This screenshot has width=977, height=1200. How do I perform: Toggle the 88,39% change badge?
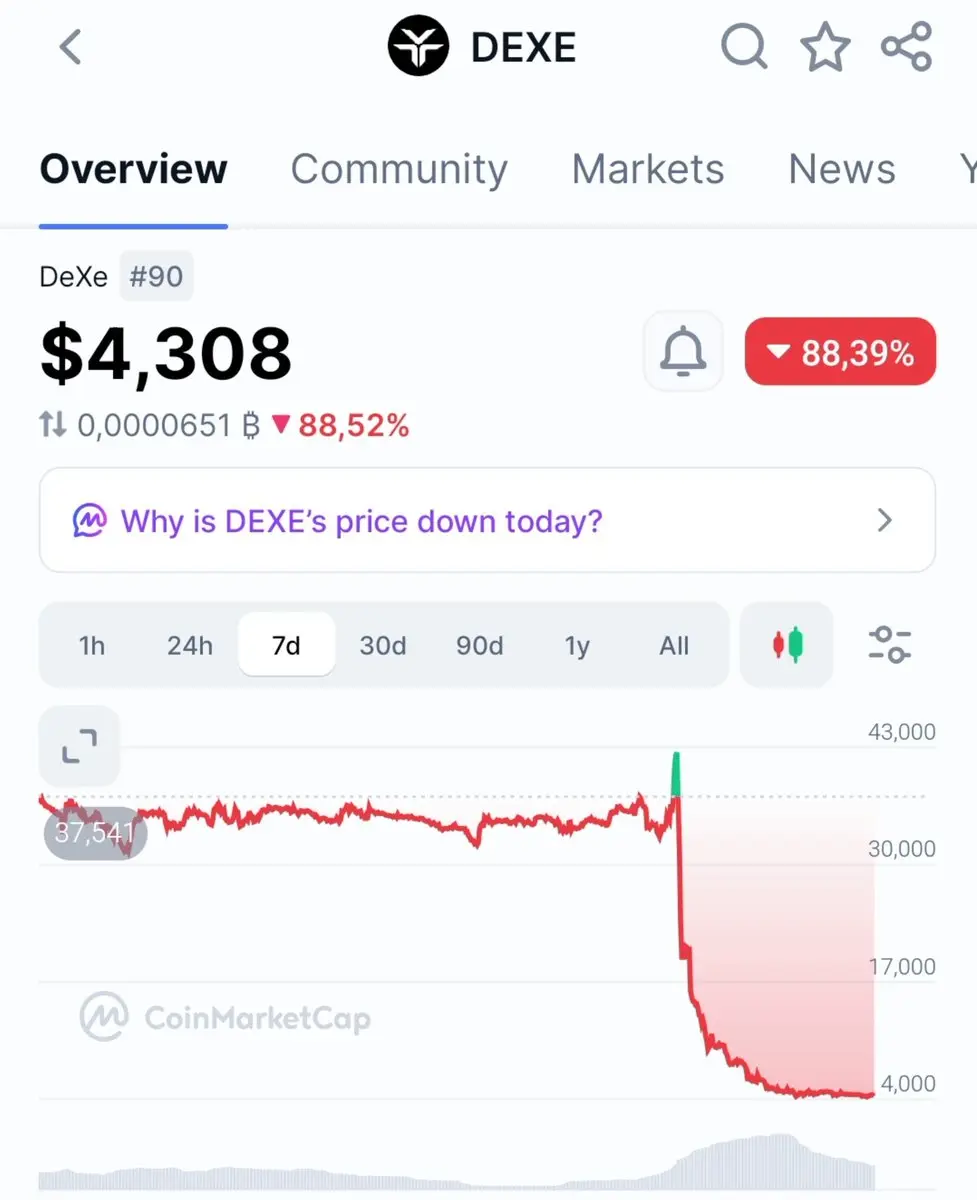tap(840, 351)
